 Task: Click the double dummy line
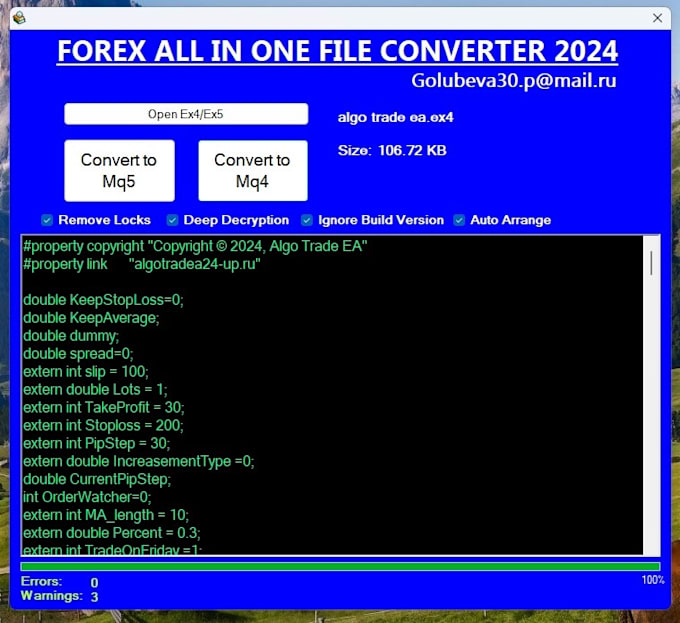(71, 336)
